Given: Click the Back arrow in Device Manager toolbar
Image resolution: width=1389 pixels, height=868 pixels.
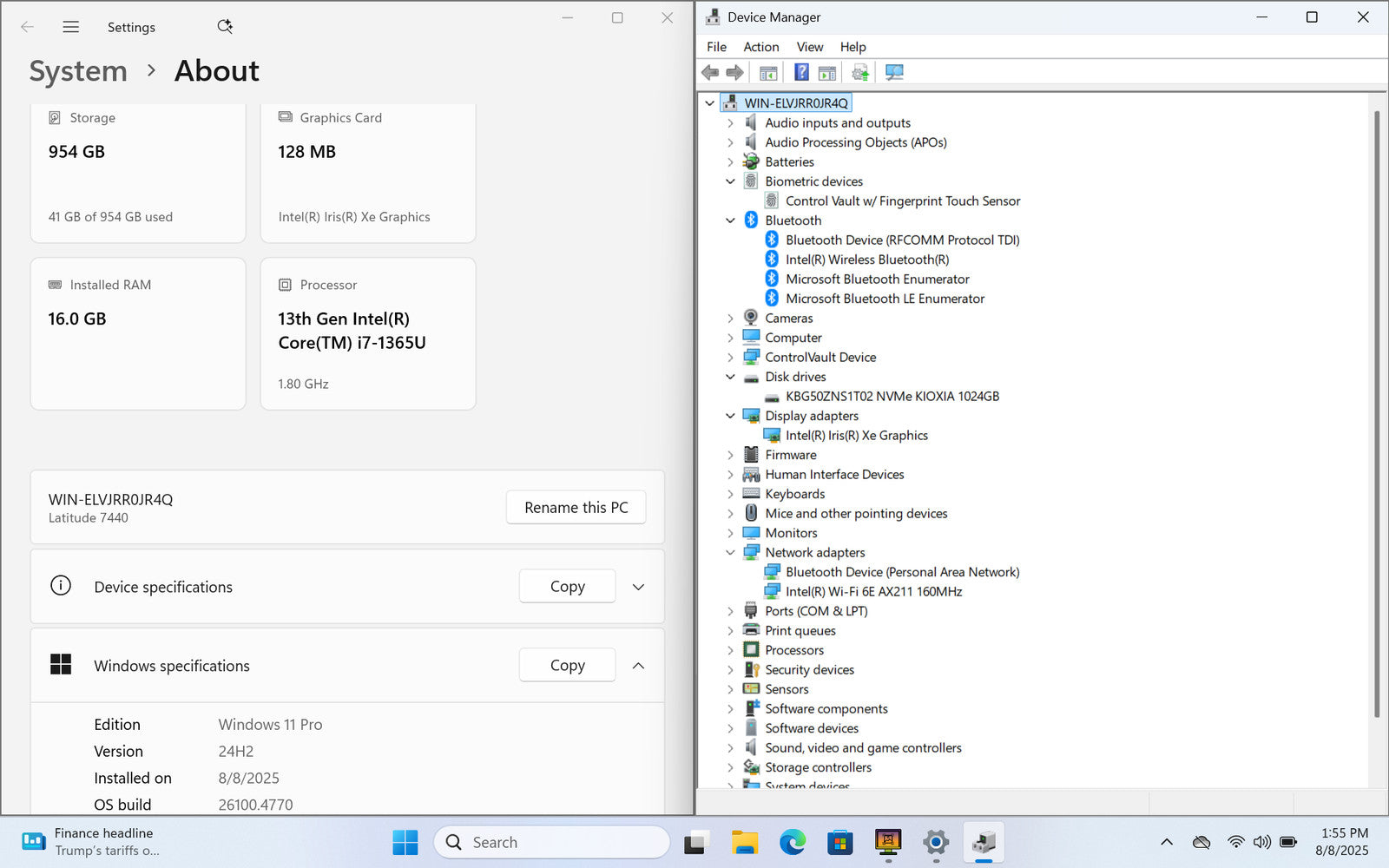Looking at the screenshot, I should 710,73.
